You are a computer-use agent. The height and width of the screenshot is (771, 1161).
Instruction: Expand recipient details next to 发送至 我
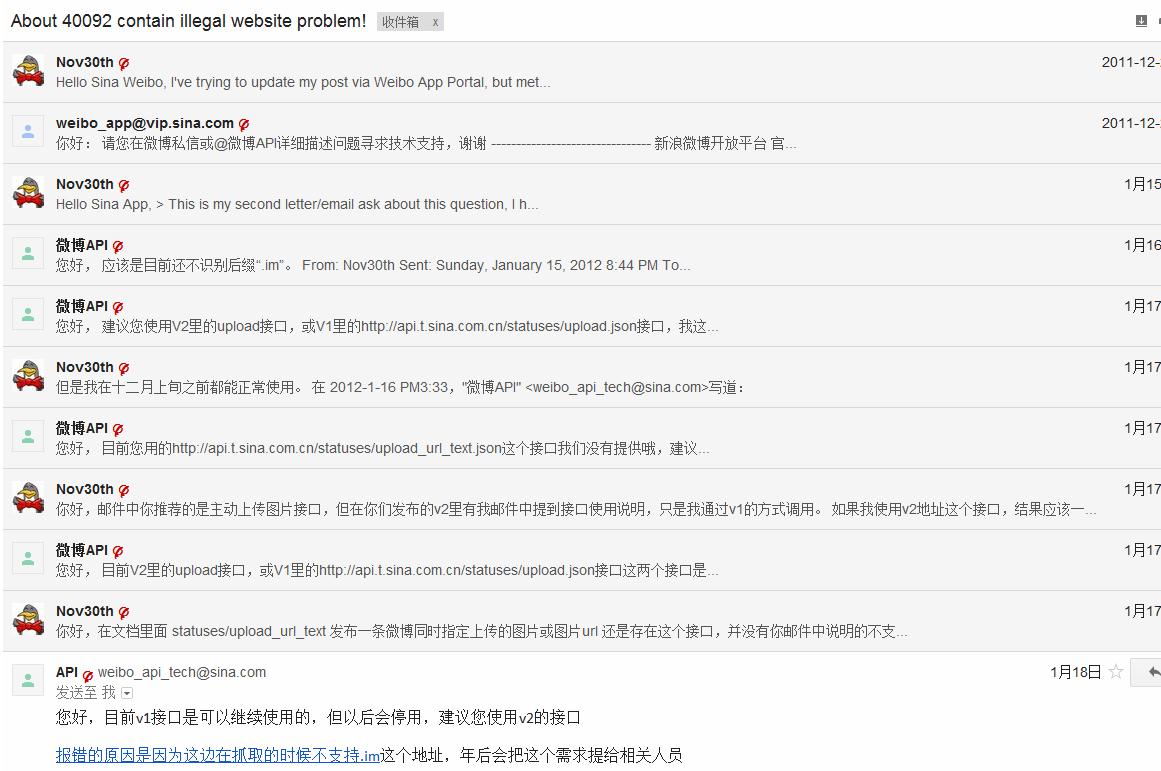[127, 693]
